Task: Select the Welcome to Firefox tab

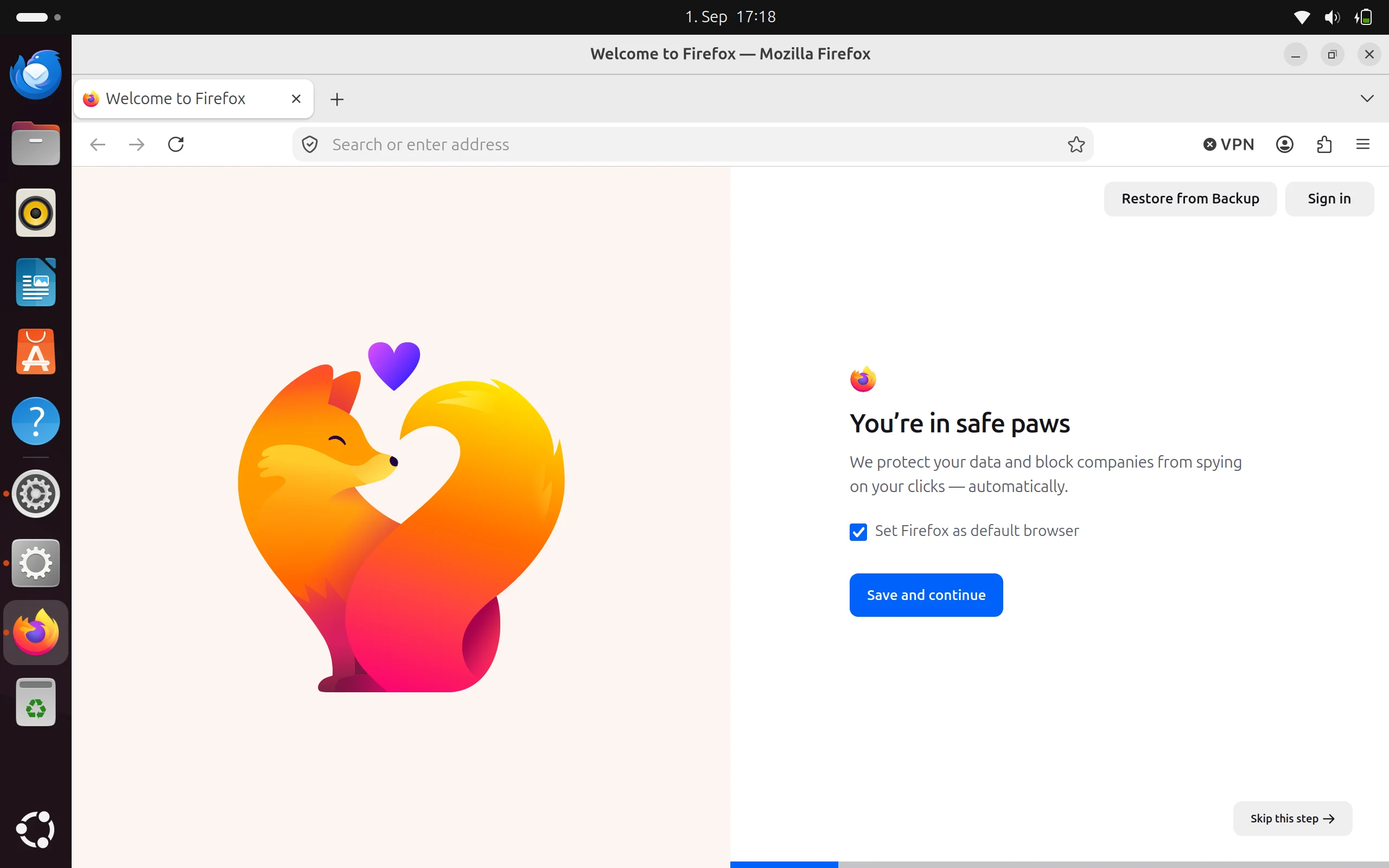Action: (x=194, y=99)
